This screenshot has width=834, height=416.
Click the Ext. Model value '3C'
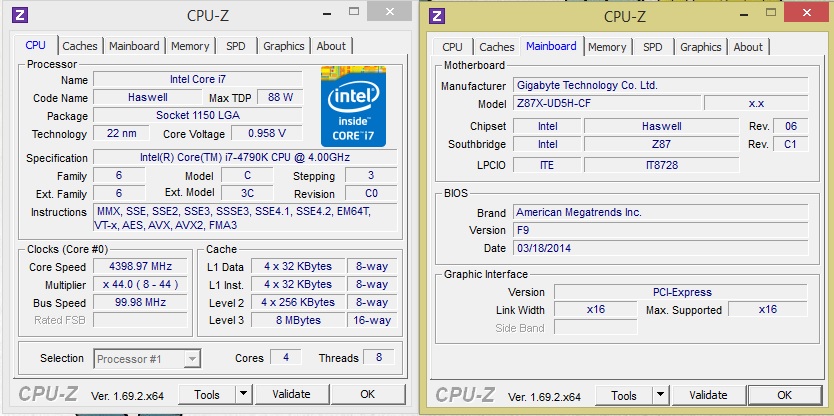(247, 193)
